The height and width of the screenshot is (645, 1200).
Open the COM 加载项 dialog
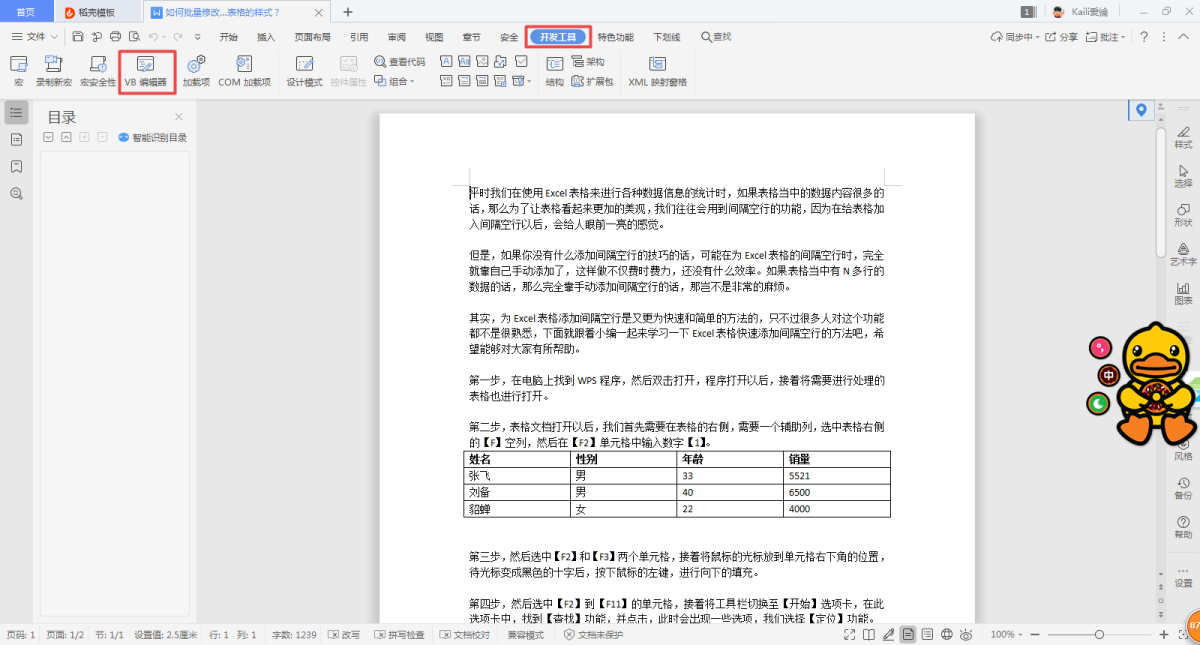pos(244,71)
